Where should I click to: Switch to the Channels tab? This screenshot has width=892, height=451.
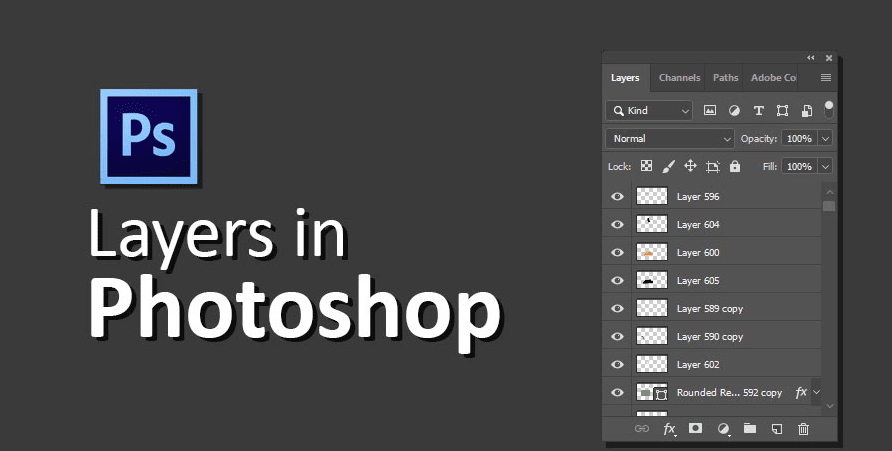click(x=679, y=77)
